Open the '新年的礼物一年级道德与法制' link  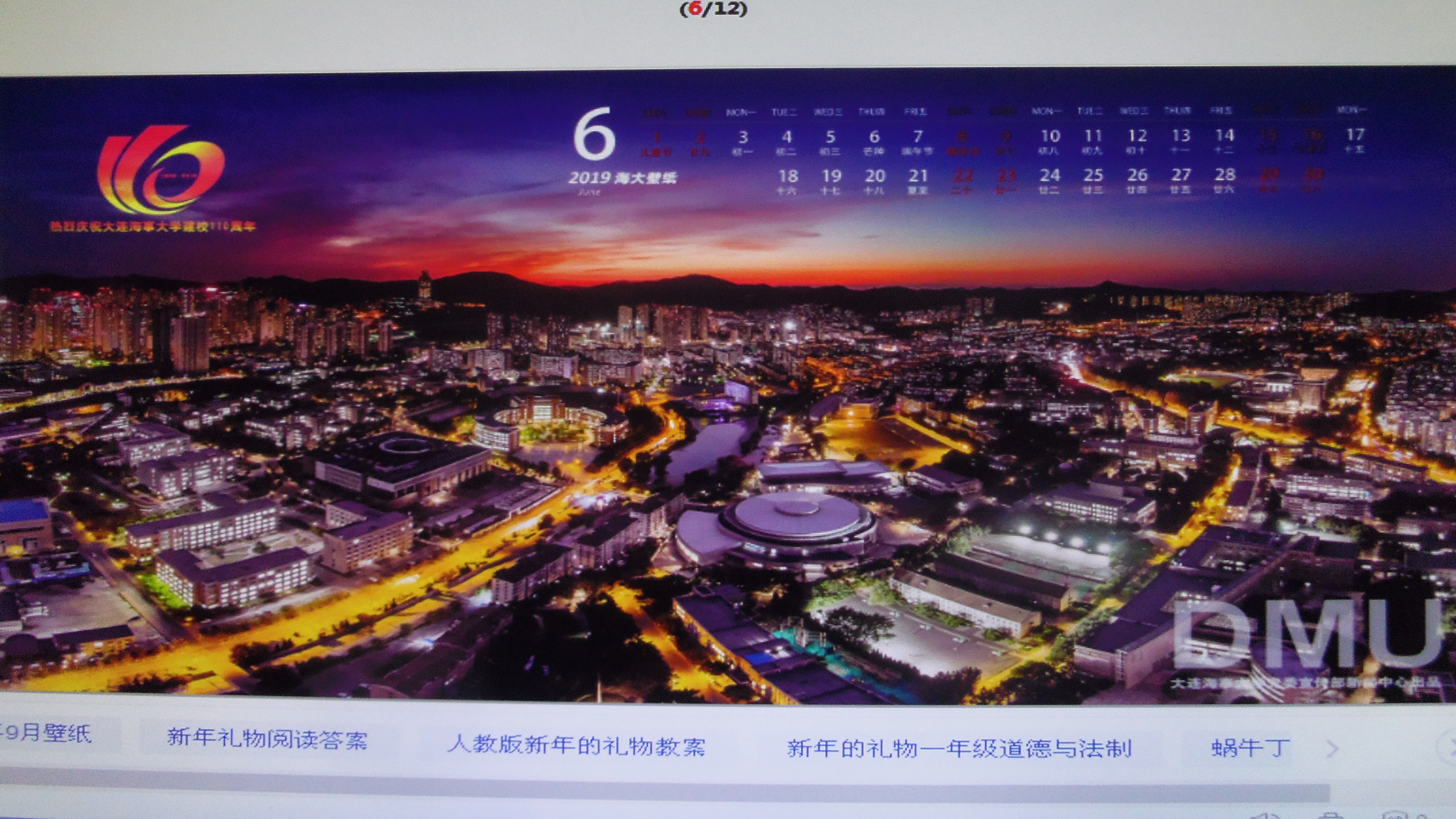tap(959, 748)
